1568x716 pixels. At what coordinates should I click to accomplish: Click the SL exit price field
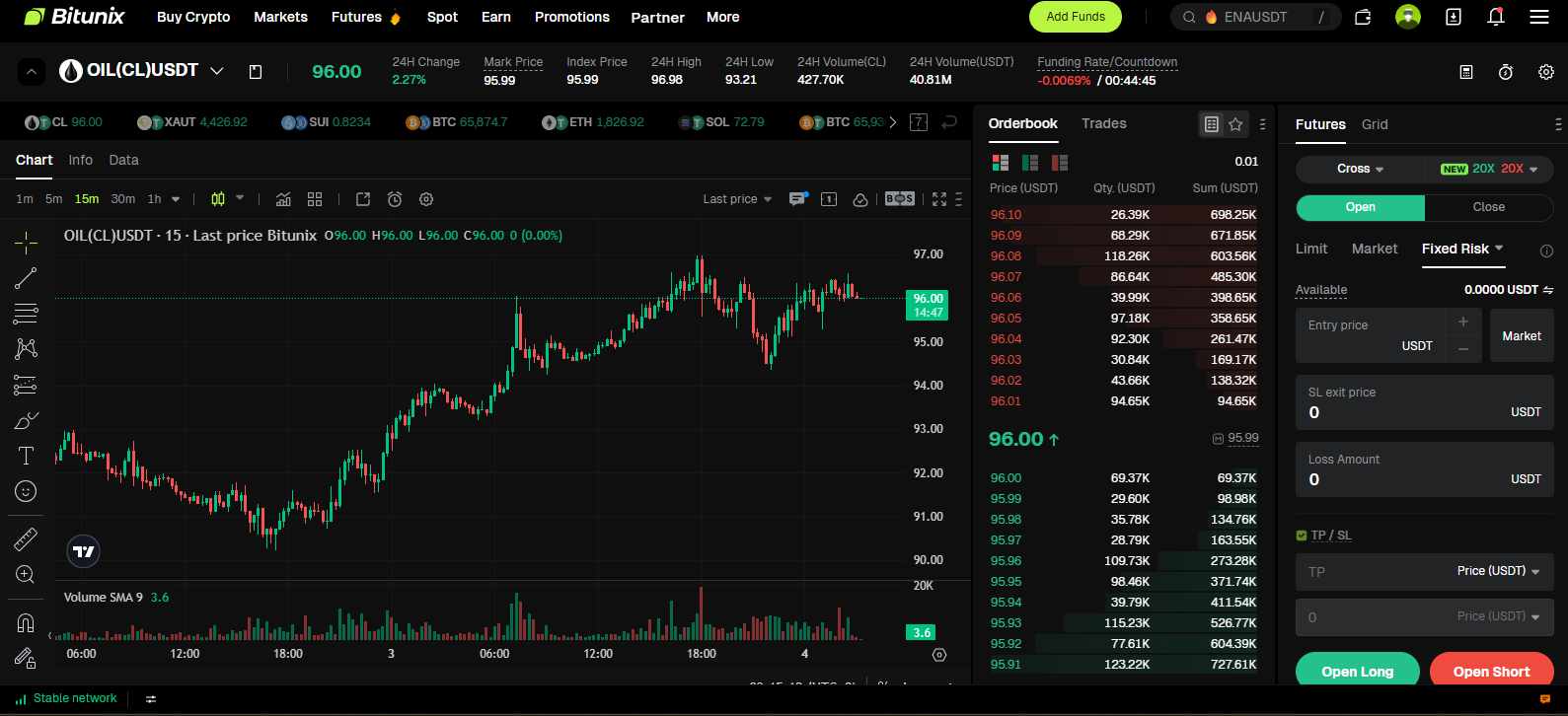coord(1425,402)
